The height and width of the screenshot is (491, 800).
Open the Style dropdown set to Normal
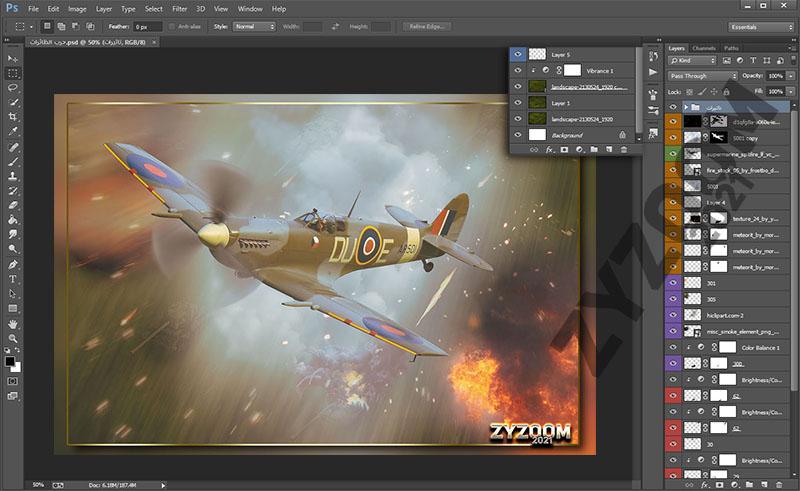click(x=254, y=27)
